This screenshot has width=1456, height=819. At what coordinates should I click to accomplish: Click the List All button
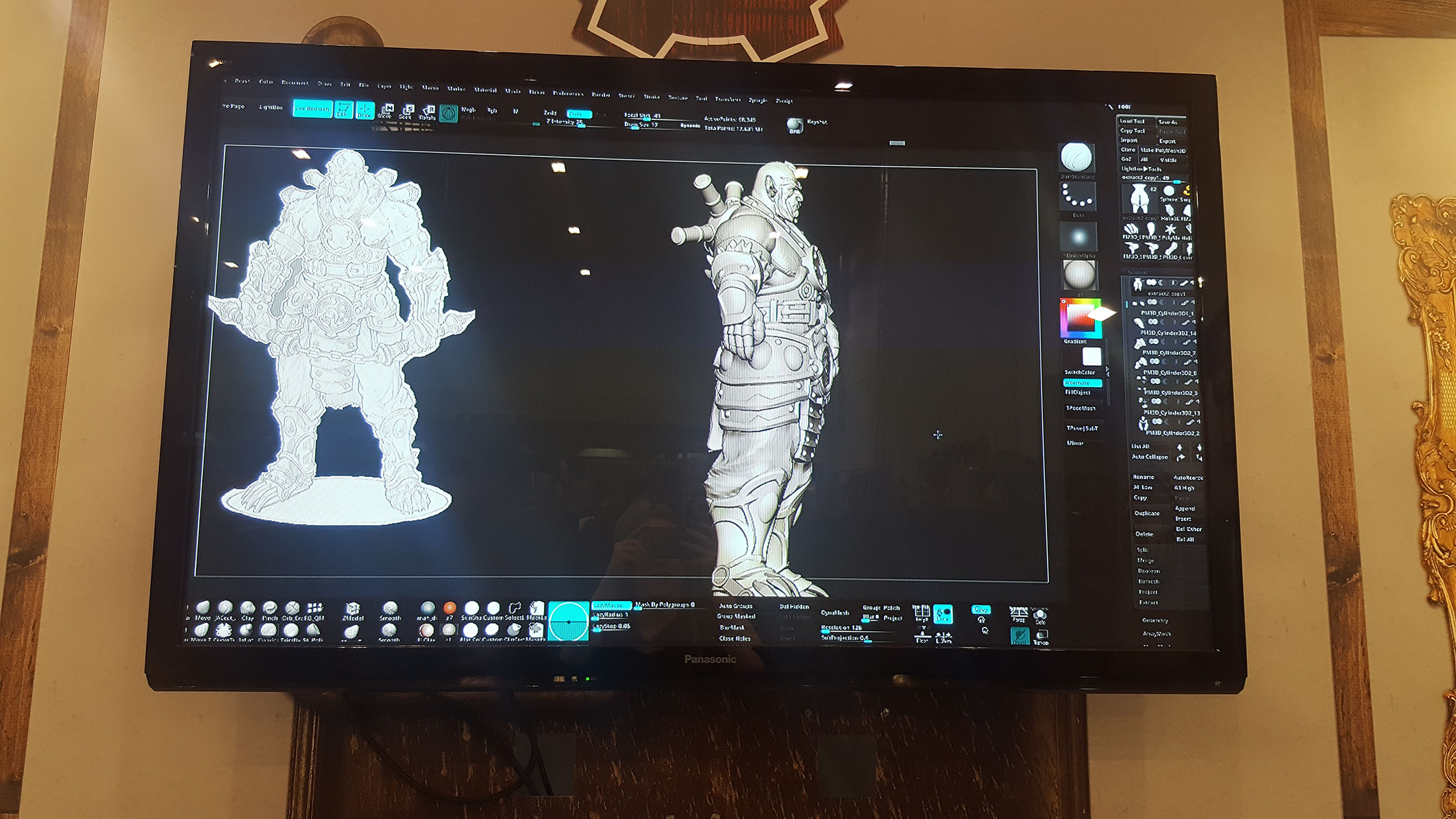pos(1140,446)
